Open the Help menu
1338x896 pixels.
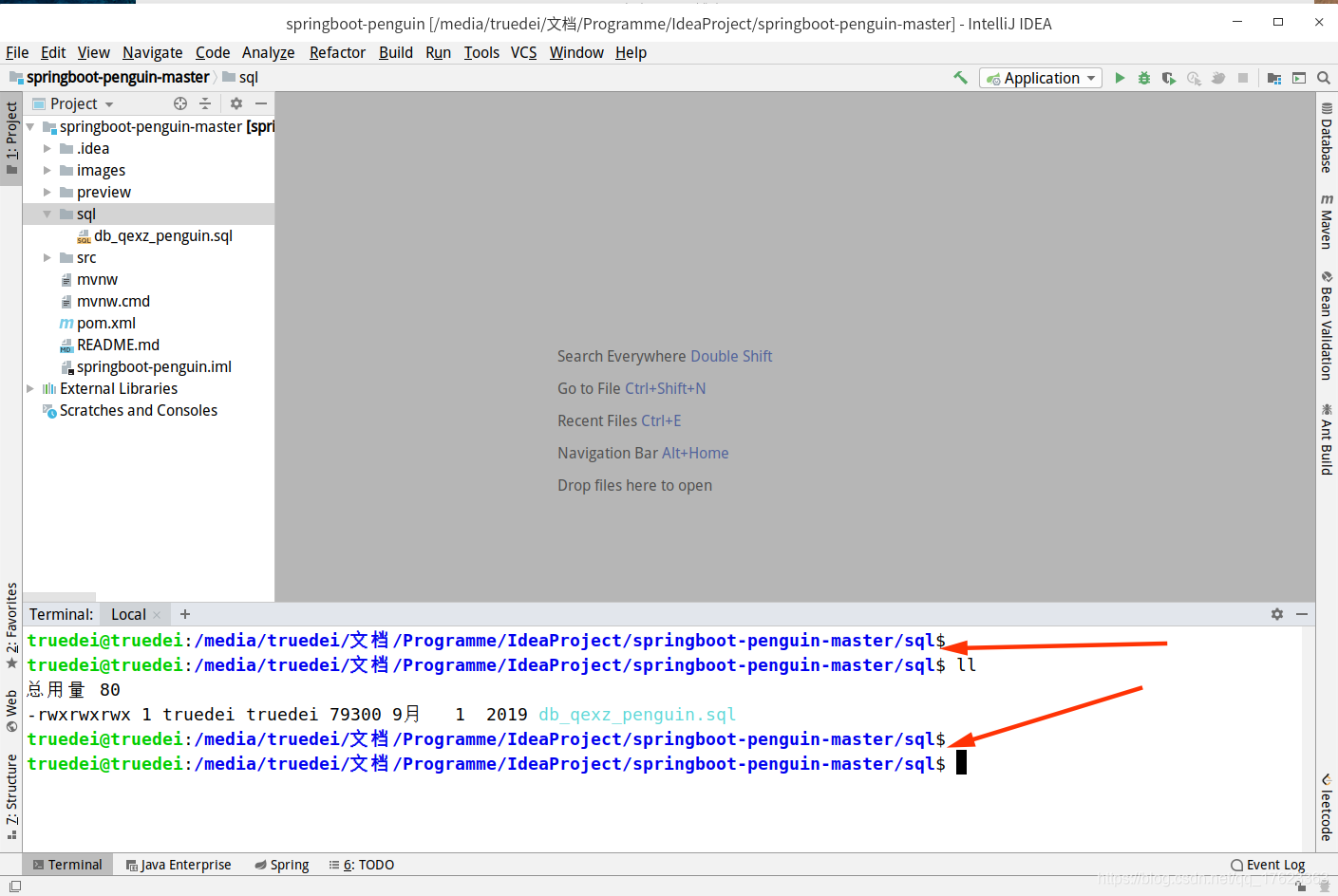[631, 52]
